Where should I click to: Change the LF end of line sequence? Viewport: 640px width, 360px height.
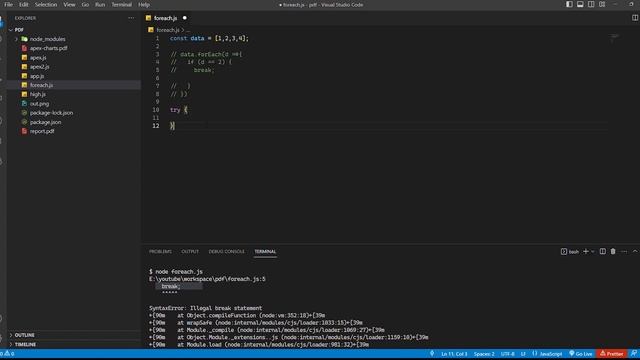523,353
